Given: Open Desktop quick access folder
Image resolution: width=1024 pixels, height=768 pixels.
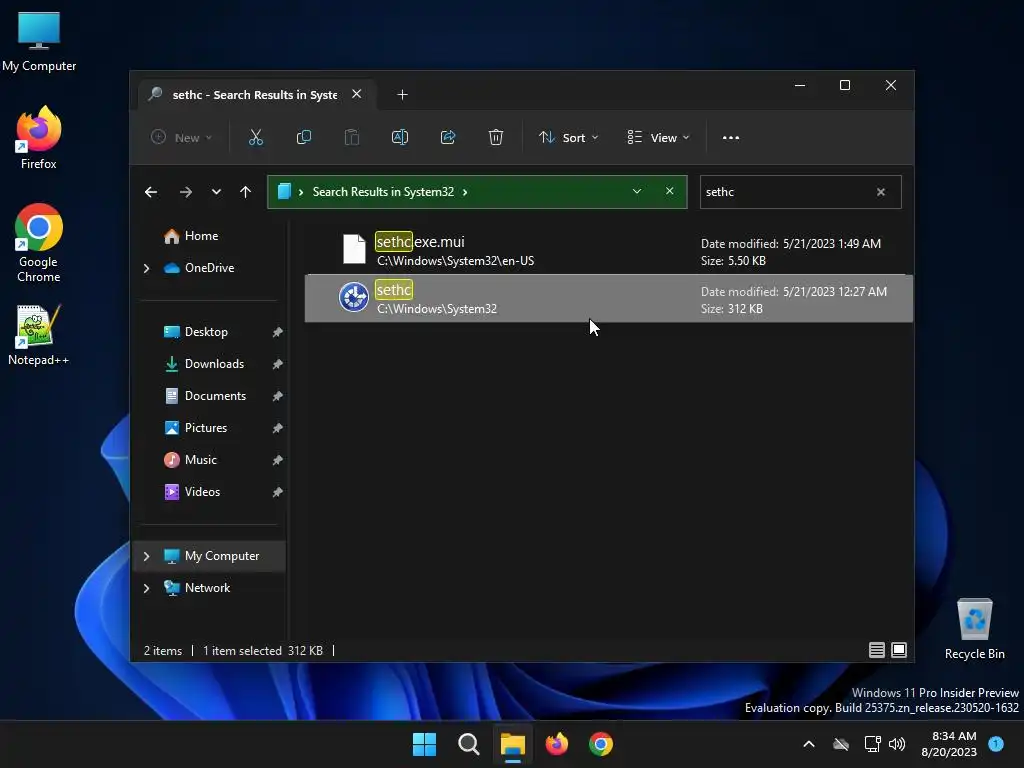Looking at the screenshot, I should [x=206, y=332].
